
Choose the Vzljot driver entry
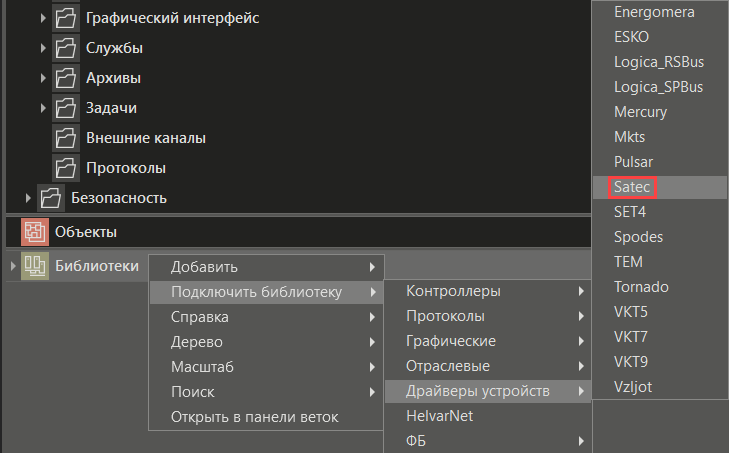click(x=634, y=386)
